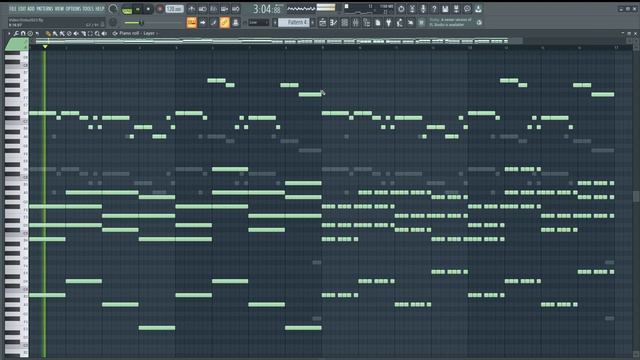Image resolution: width=640 pixels, height=360 pixels.
Task: Click the master volume knob
Action: coord(113,9)
